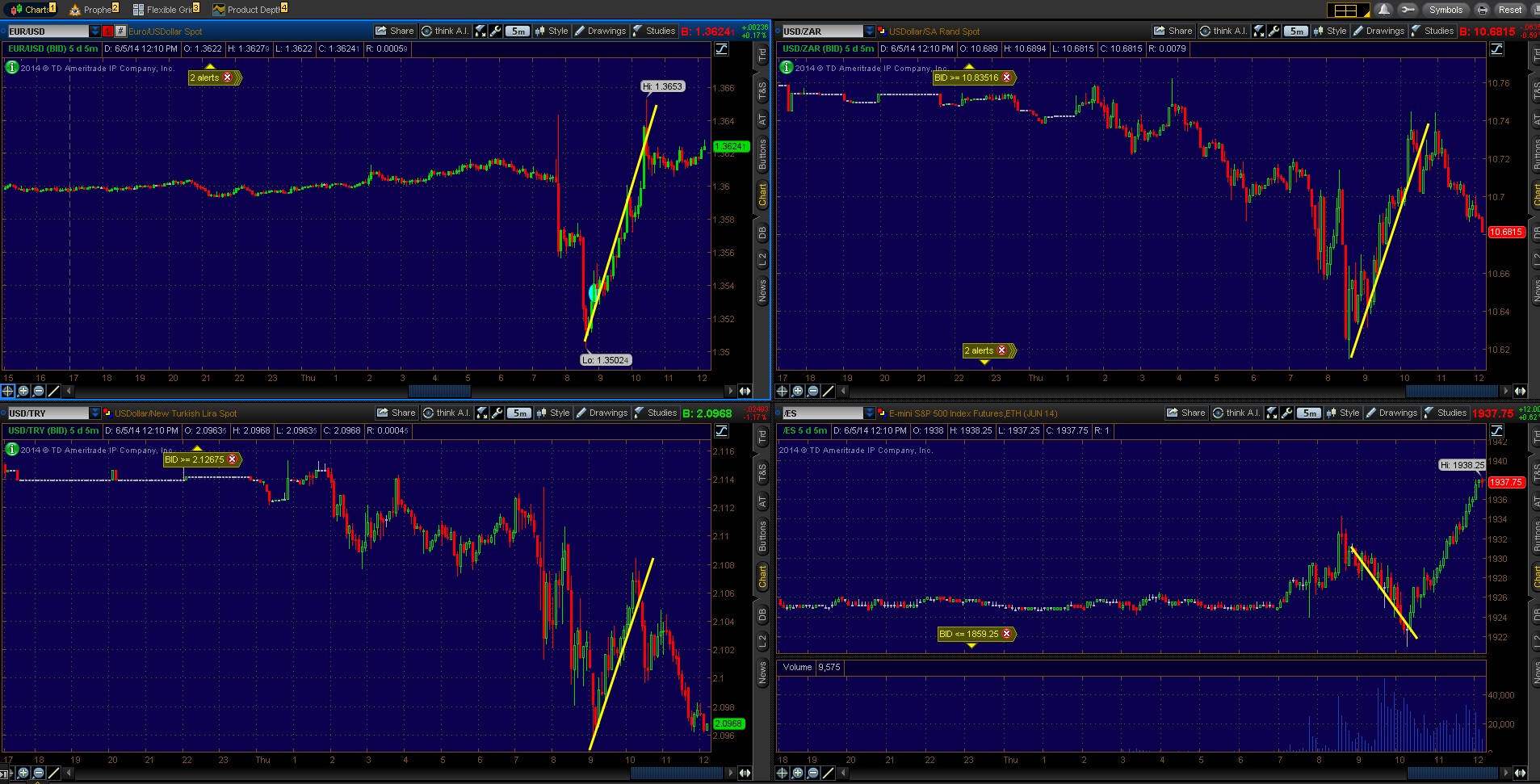
Task: Click the Share button on the USD/TRY chart
Action: click(x=397, y=413)
